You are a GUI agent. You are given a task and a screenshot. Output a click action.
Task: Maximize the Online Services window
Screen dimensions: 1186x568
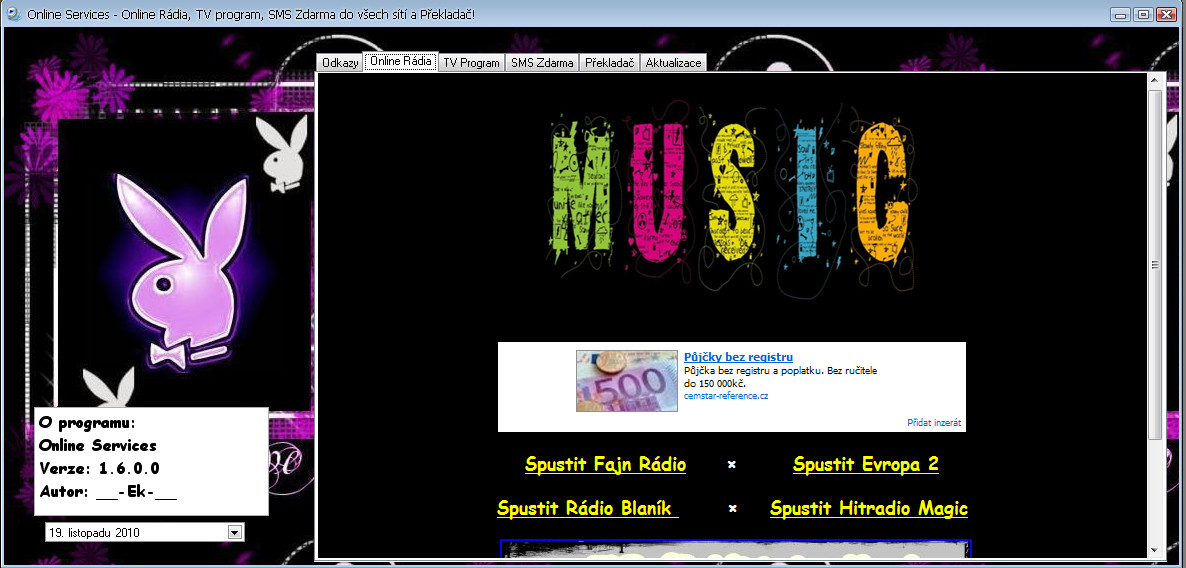[x=1143, y=14]
